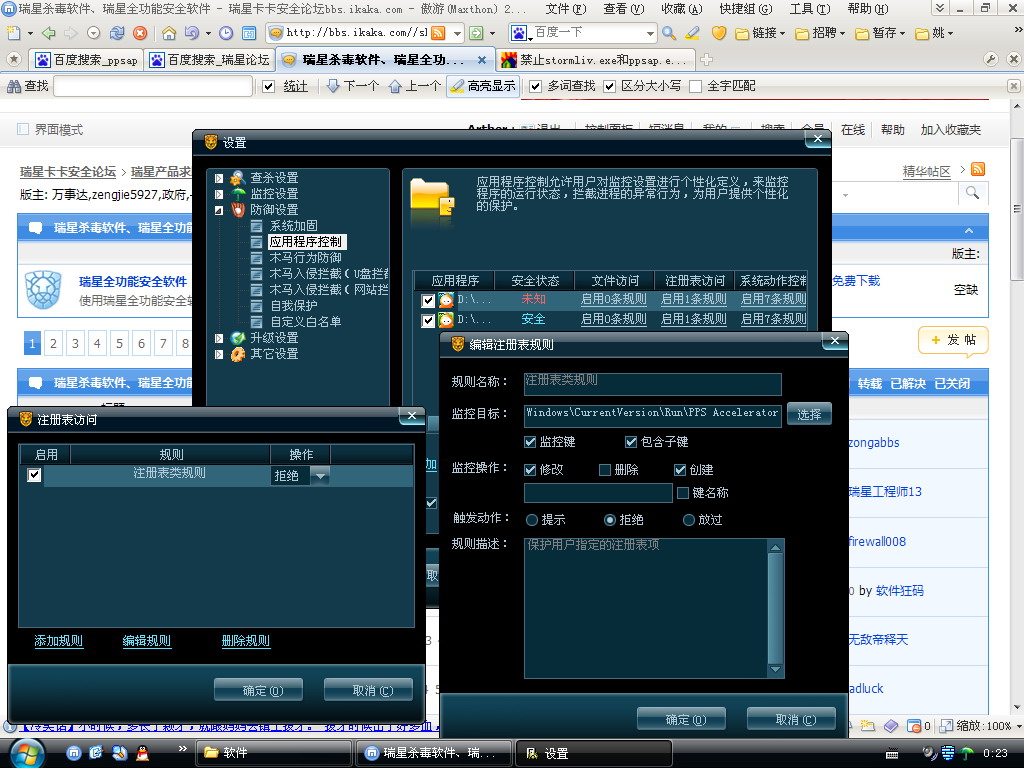Click the orange RSS icon near 精华帖区

(977, 170)
